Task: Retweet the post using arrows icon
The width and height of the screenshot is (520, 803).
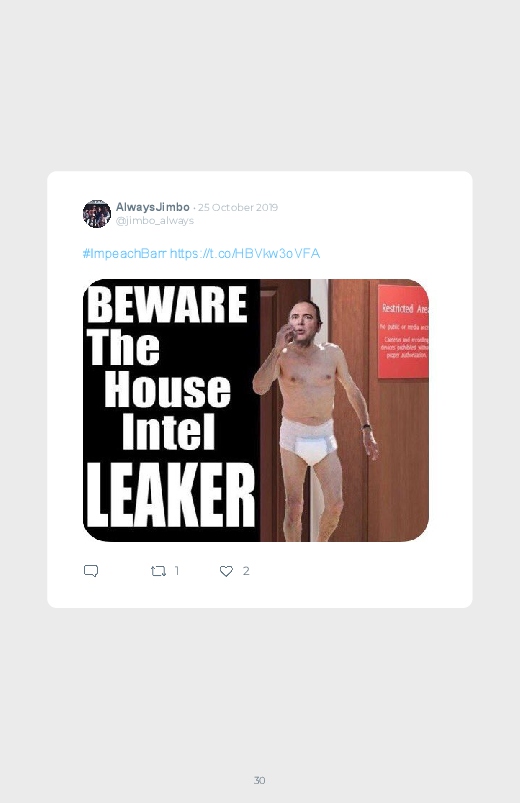Action: point(158,571)
